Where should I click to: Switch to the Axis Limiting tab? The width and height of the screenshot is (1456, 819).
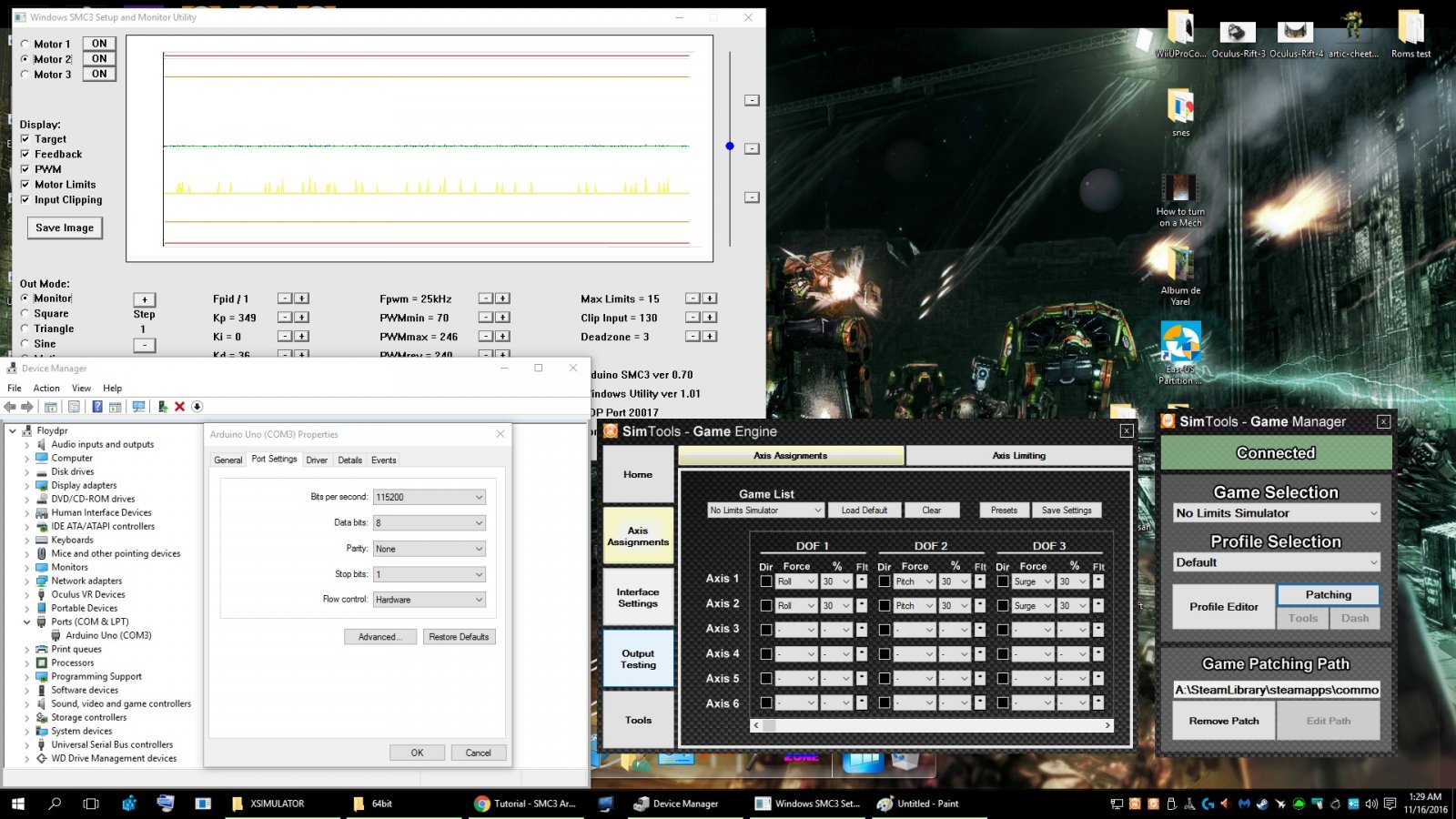click(x=1019, y=456)
